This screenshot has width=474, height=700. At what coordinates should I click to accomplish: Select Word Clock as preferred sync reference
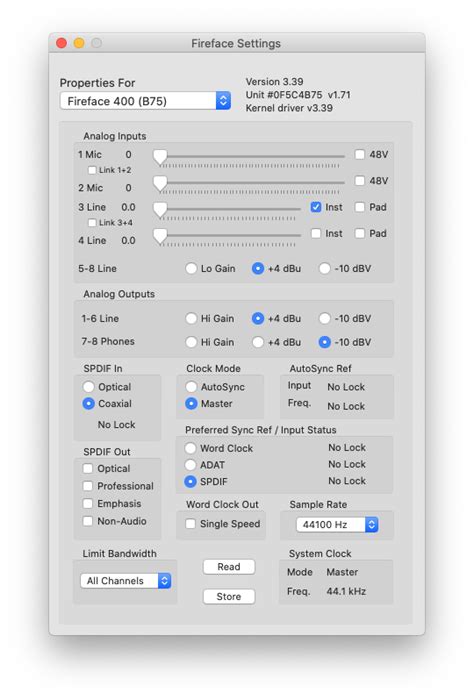click(x=191, y=448)
